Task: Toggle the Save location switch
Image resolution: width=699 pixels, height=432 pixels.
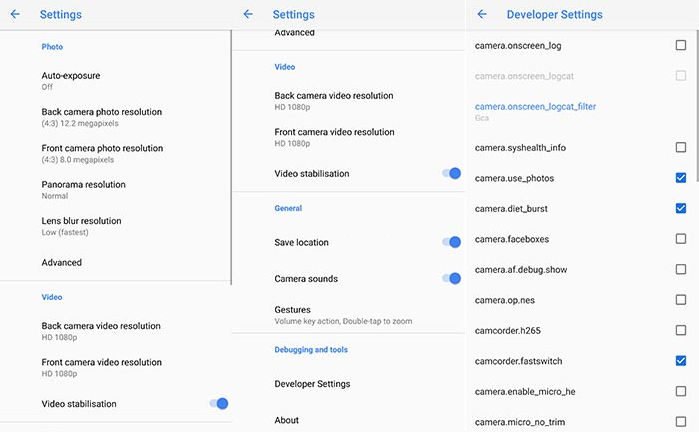Action: point(451,242)
